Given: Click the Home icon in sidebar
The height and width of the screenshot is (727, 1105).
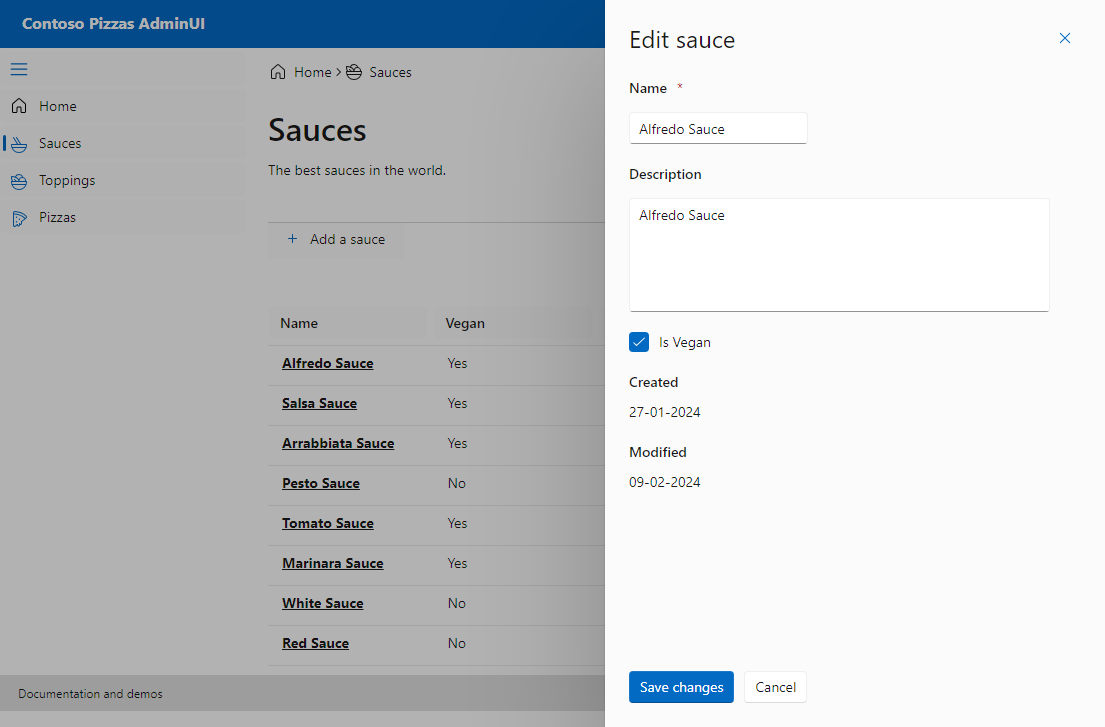Looking at the screenshot, I should tap(19, 106).
